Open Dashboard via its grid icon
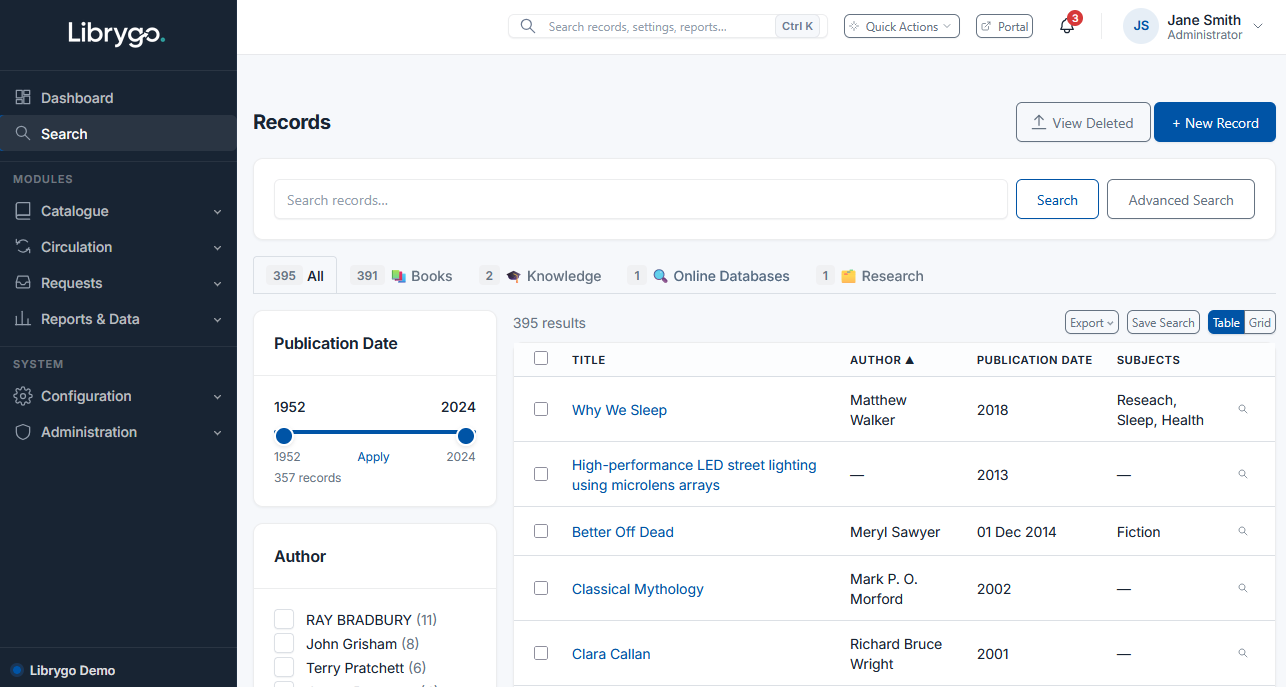1286x687 pixels. coord(23,98)
